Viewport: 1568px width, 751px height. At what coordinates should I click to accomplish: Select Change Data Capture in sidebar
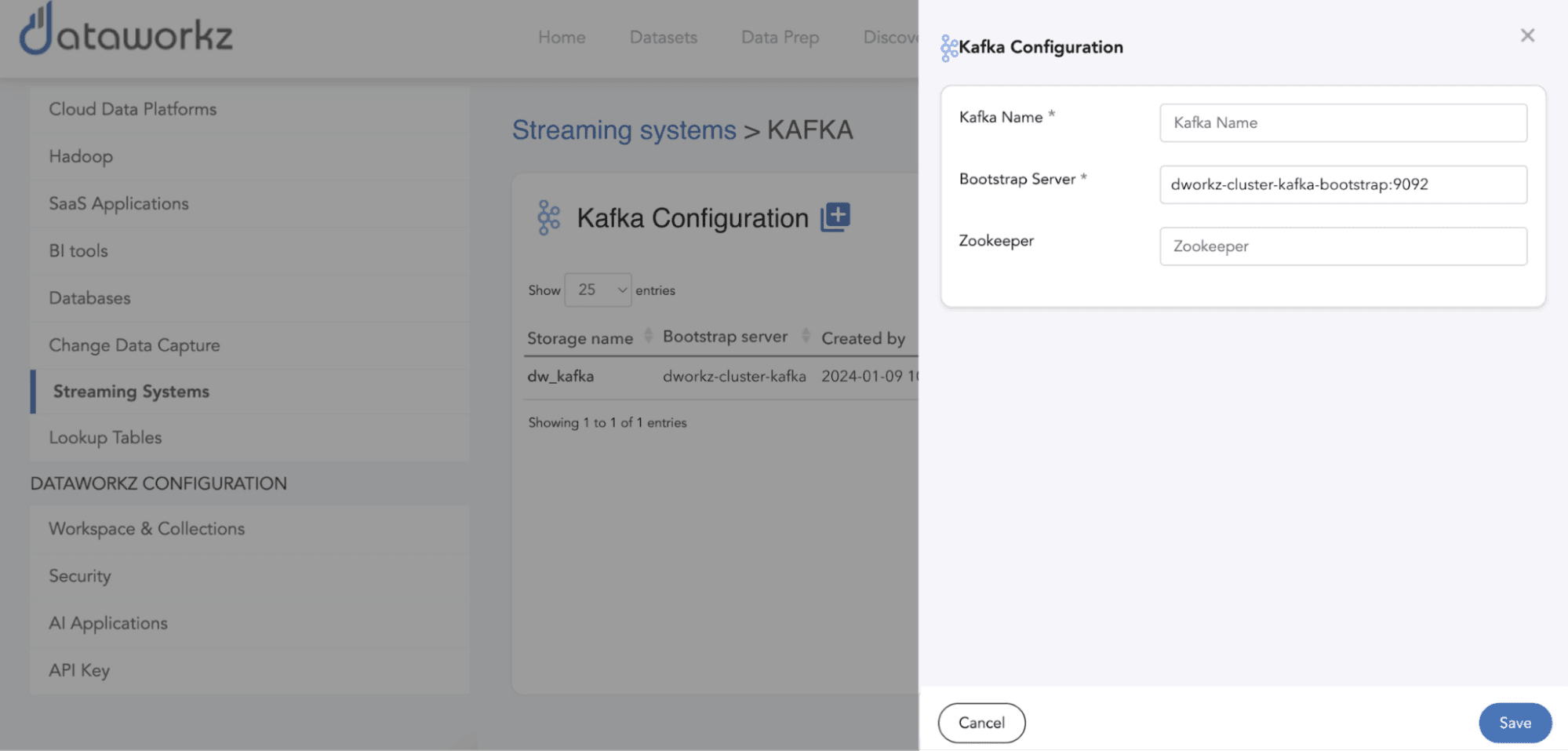point(134,345)
